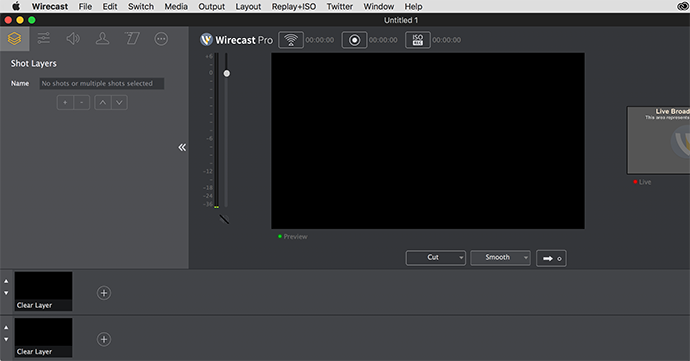Open the Edit menu
Screen dimensions: 690x361
point(110,7)
